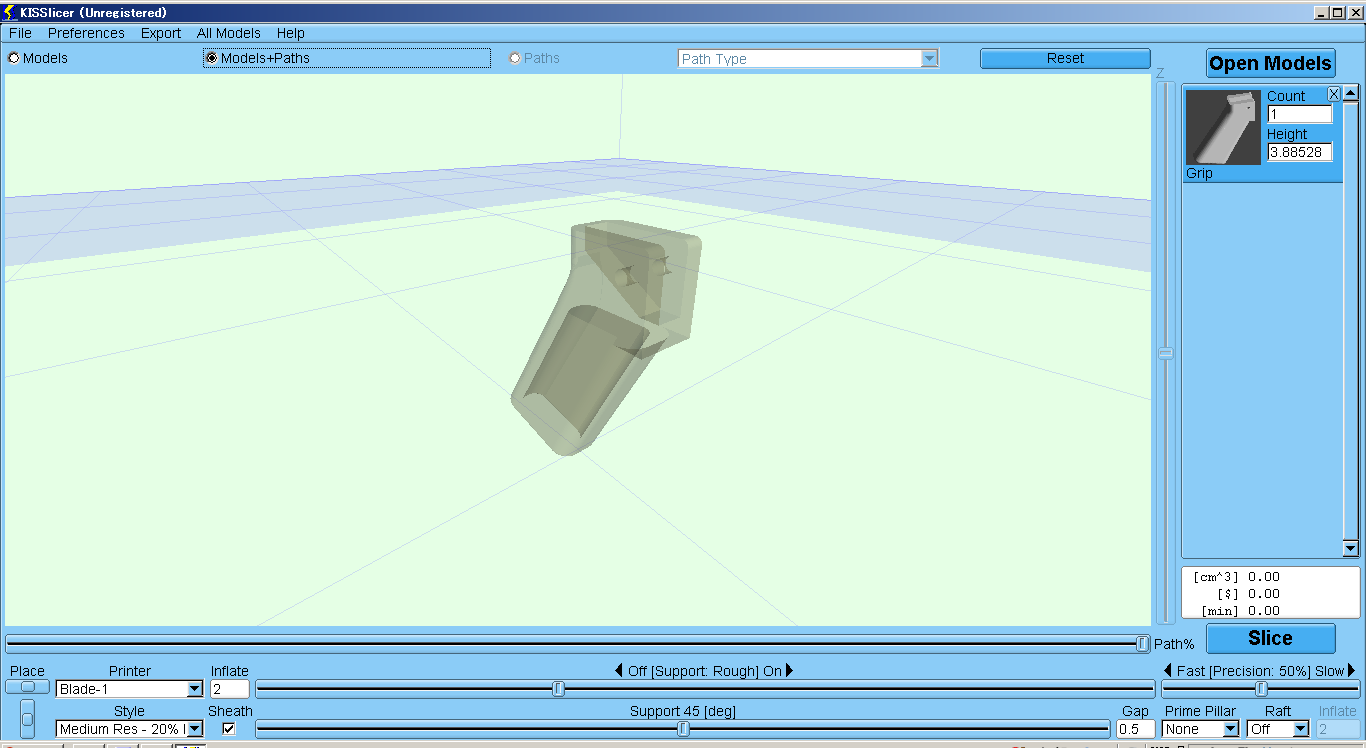The image size is (1366, 748).
Task: Click the left arrow beside Off Support label
Action: tap(619, 671)
